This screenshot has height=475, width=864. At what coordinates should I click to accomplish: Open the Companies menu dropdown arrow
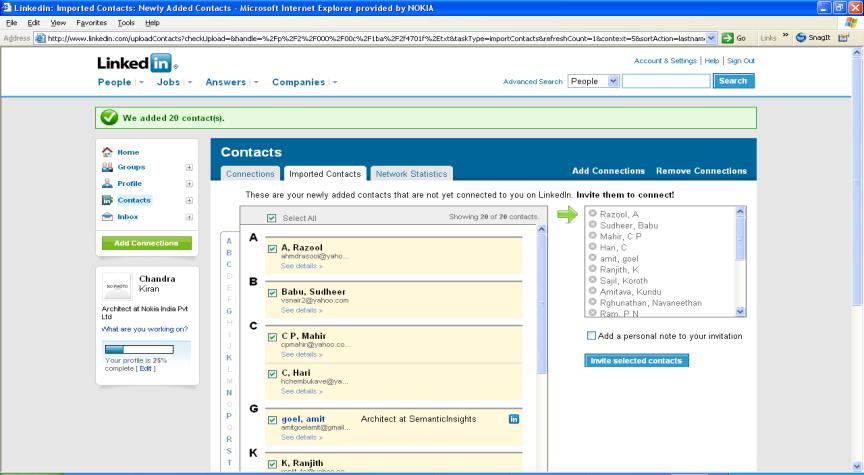point(335,82)
